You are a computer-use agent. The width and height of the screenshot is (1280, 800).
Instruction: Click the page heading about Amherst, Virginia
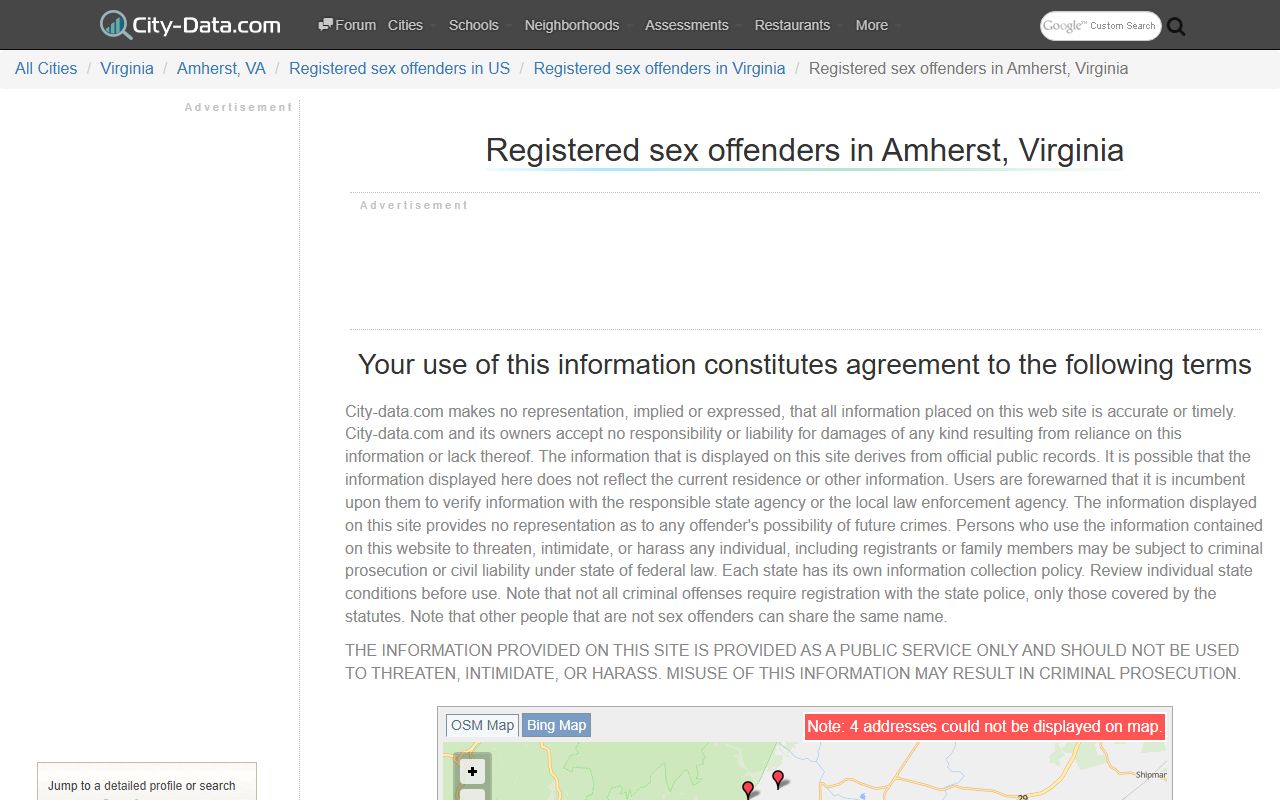pos(805,150)
